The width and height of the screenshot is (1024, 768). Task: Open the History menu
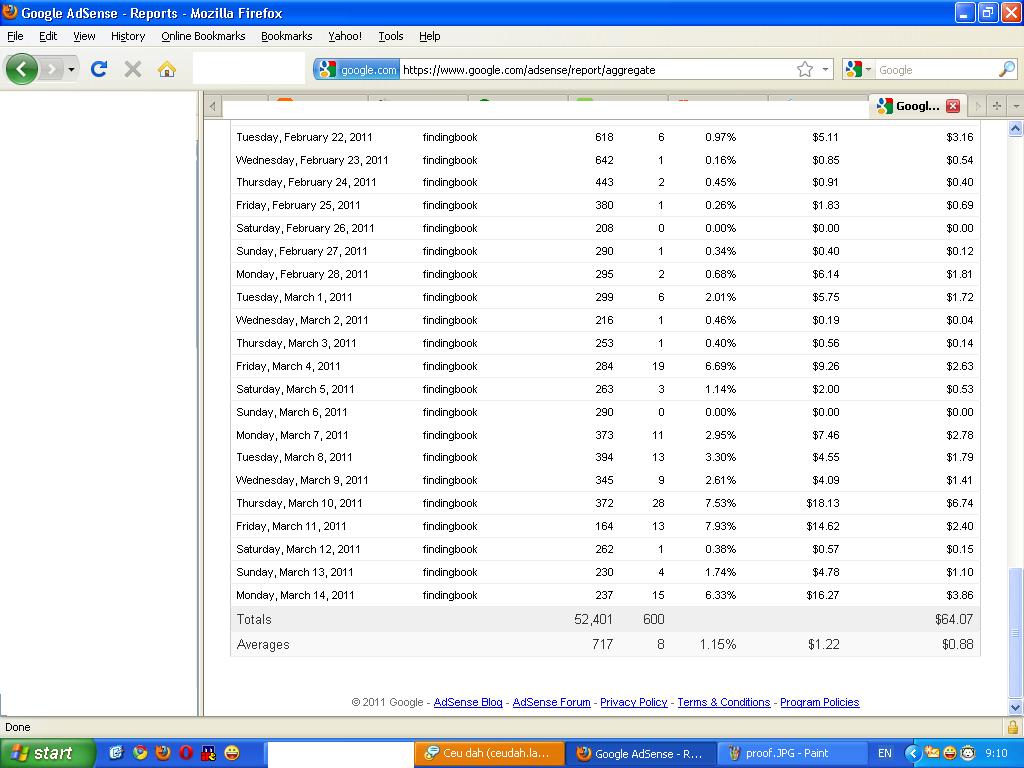128,36
